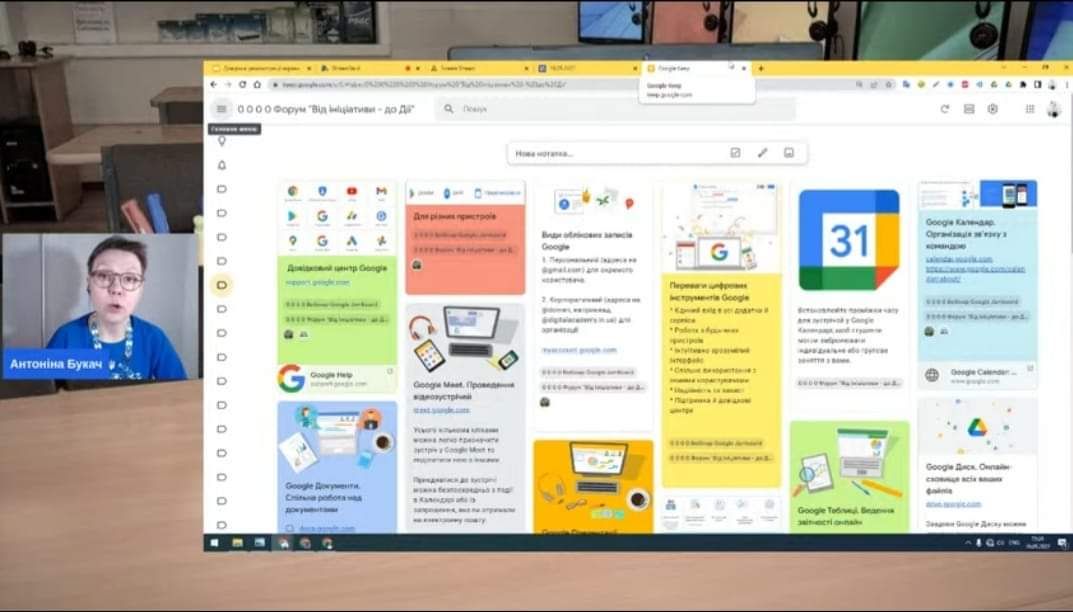1073x612 pixels.
Task: Reload the Google Keep page
Action: point(242,84)
